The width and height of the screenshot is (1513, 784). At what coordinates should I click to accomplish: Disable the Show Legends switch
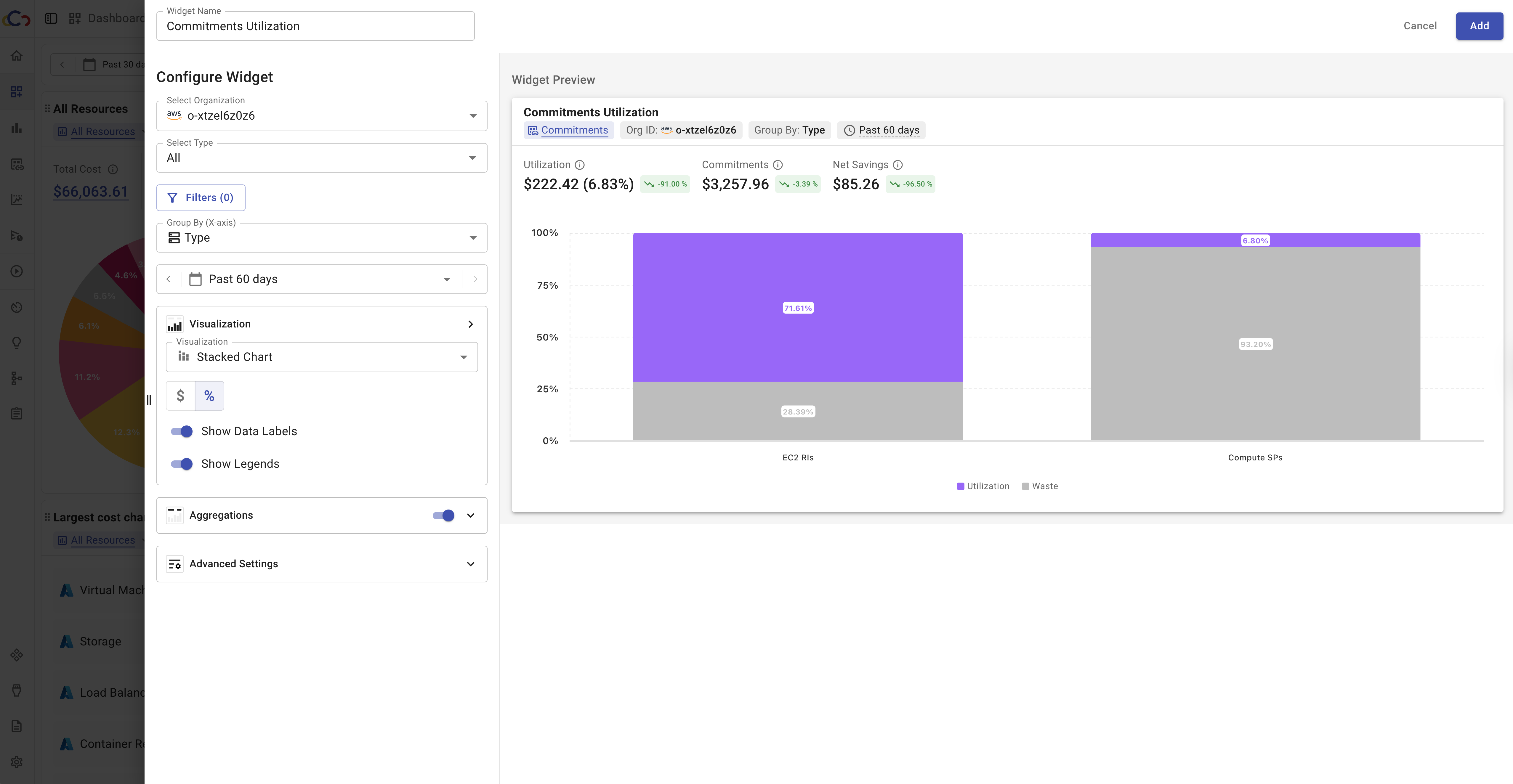(182, 464)
